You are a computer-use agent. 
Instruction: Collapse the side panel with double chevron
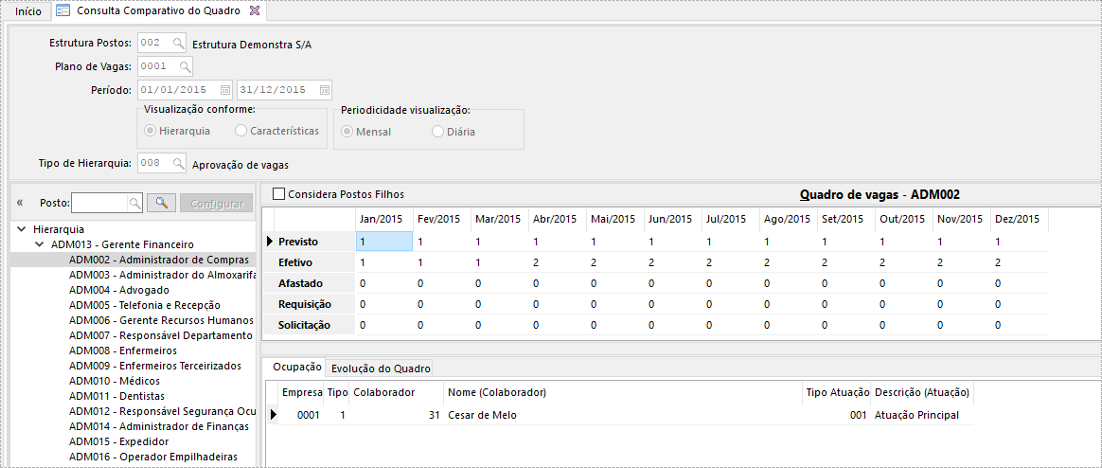[20, 202]
